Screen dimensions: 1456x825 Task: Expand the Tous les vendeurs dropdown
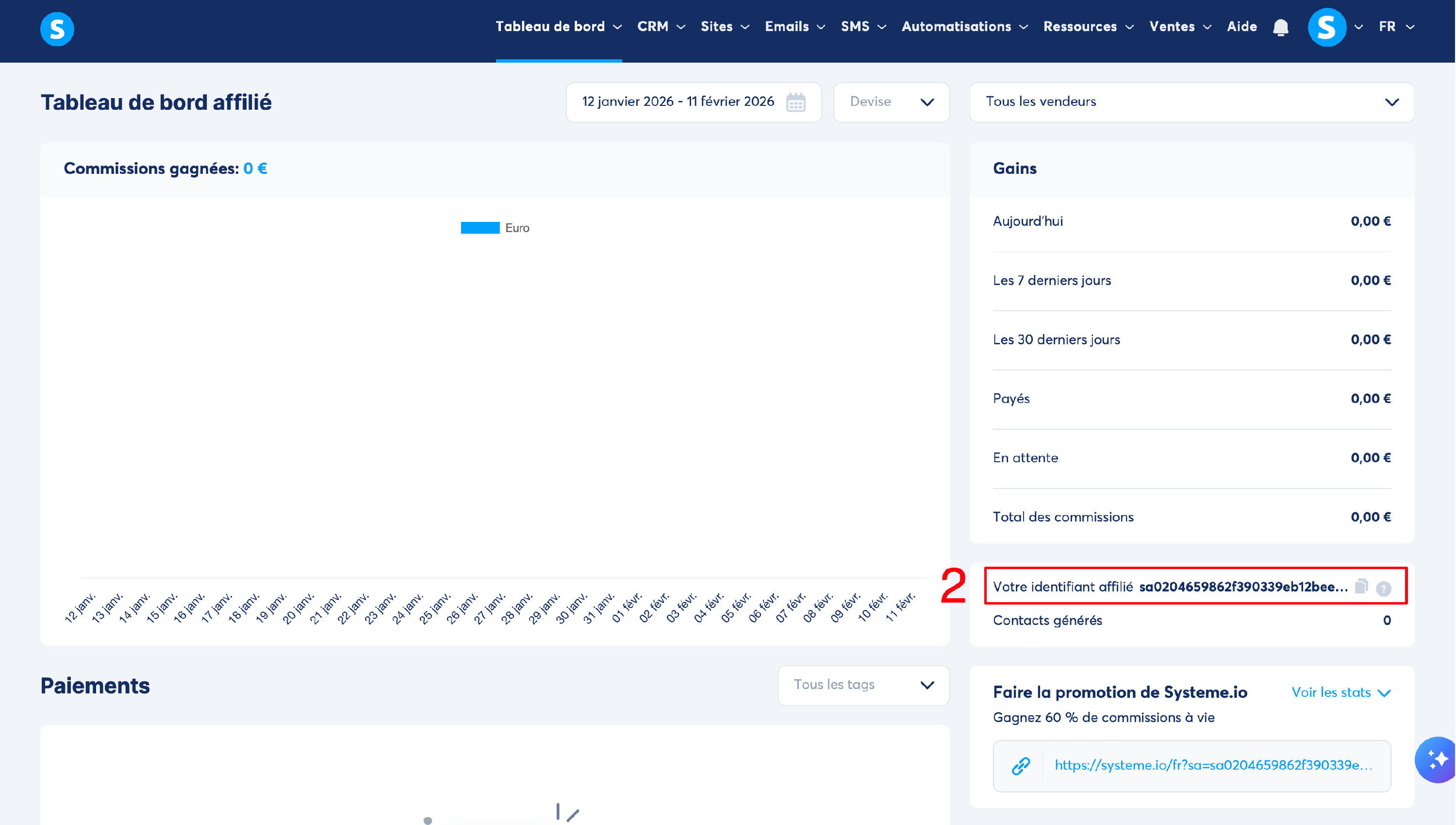pos(1191,102)
